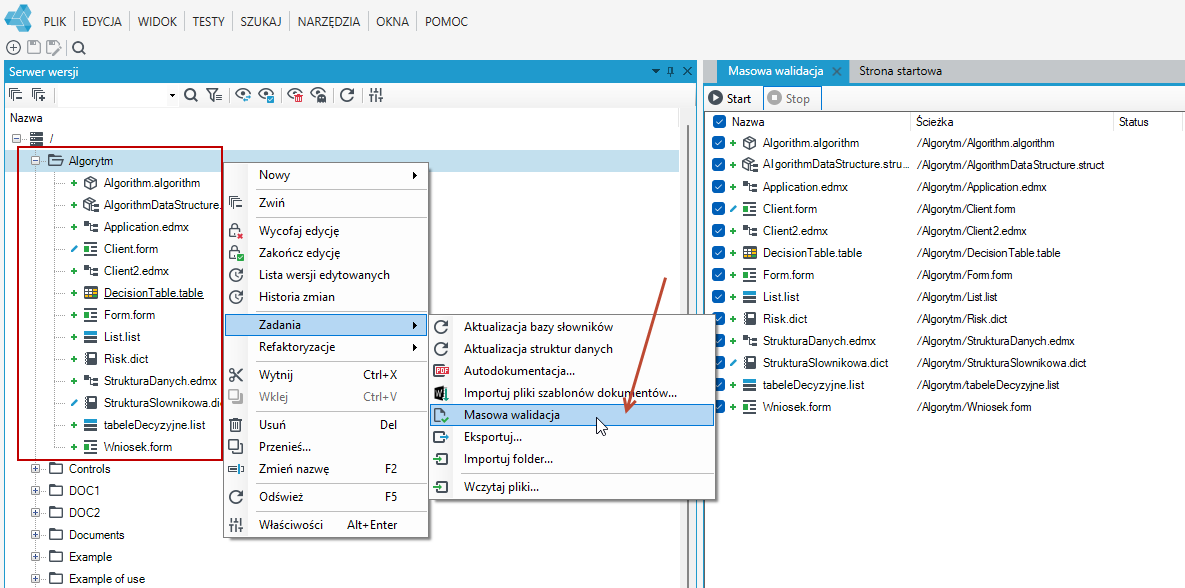The width and height of the screenshot is (1185, 588).
Task: Expand the Documents folder
Action: 35,535
